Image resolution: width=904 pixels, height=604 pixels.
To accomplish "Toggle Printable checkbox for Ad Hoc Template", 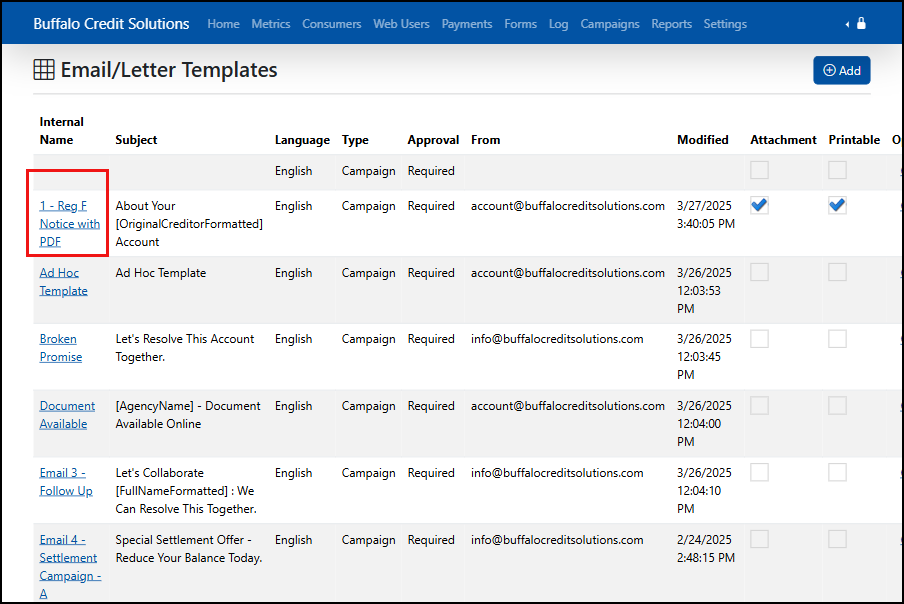I will 837,272.
